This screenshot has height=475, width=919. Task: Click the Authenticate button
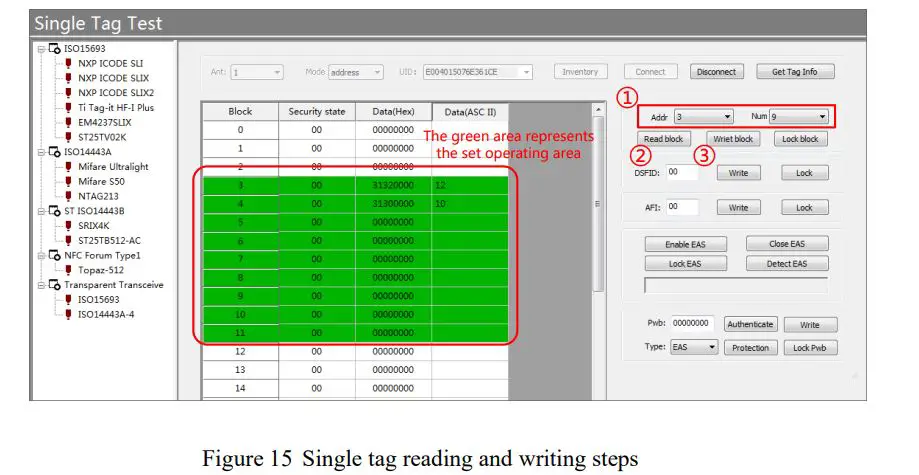point(750,324)
